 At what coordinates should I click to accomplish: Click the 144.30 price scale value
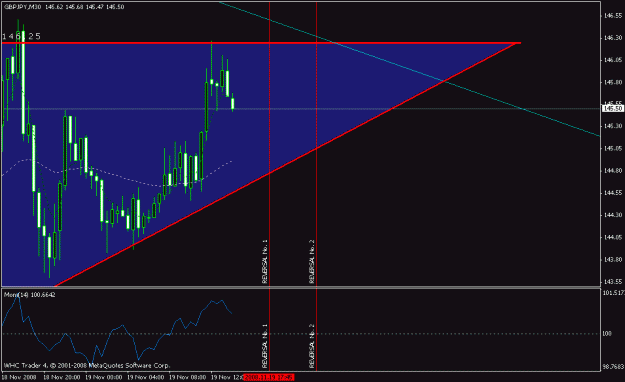(613, 215)
